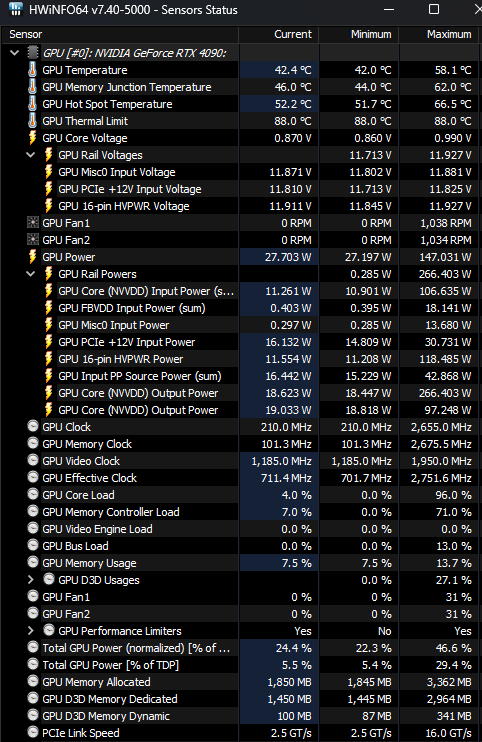Maximize the HWiNFO64 Sensors Status window
This screenshot has width=482, height=742.
(x=434, y=9)
